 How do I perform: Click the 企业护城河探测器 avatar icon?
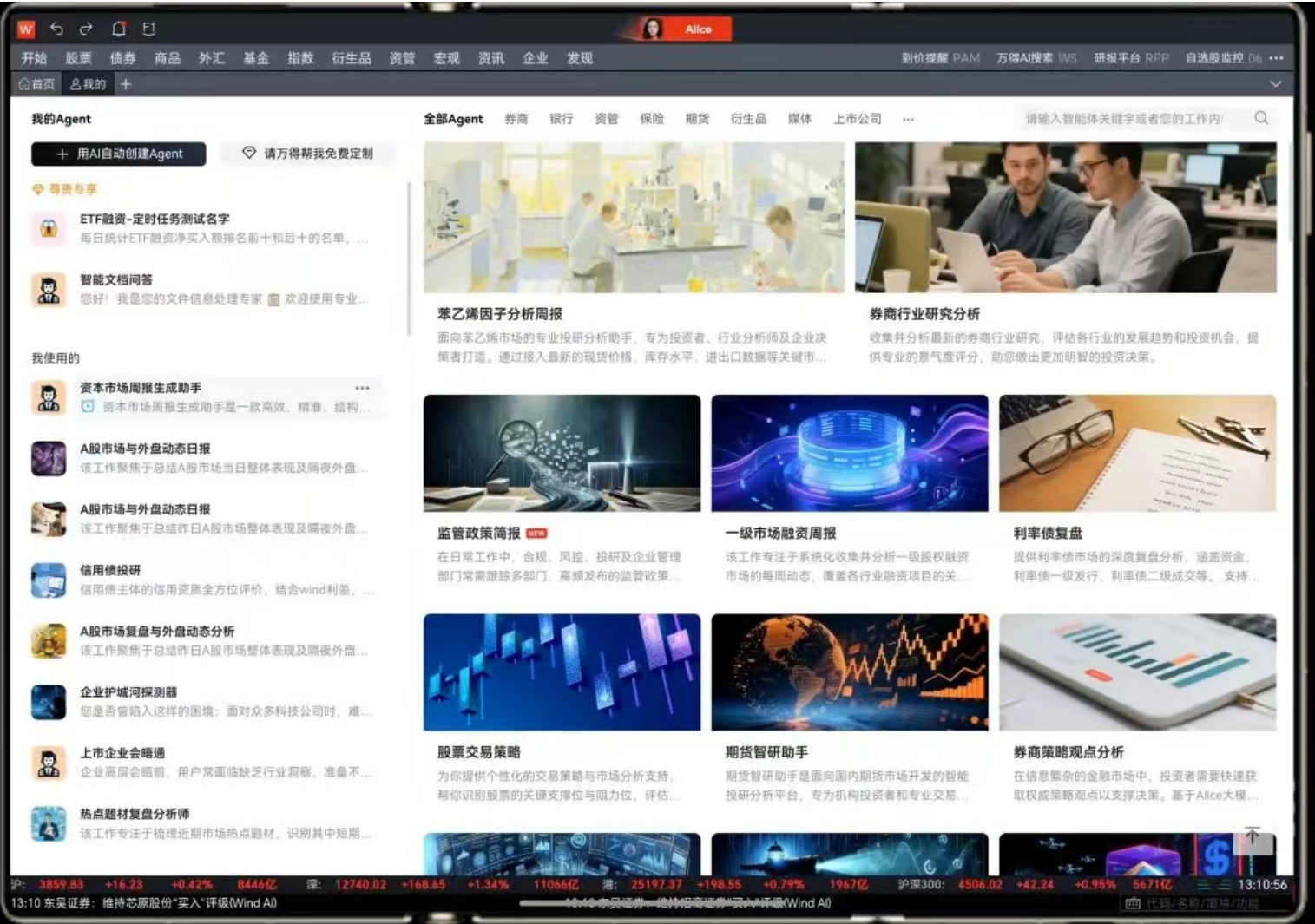(x=49, y=702)
